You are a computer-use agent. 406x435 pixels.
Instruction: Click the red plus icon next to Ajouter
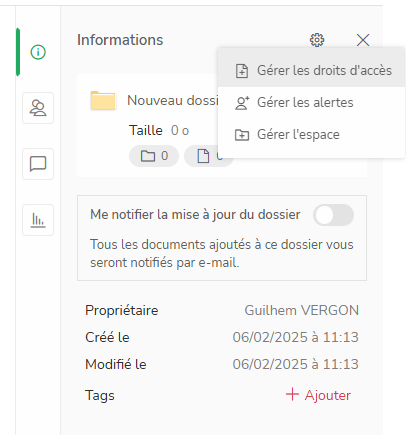pyautogui.click(x=292, y=394)
